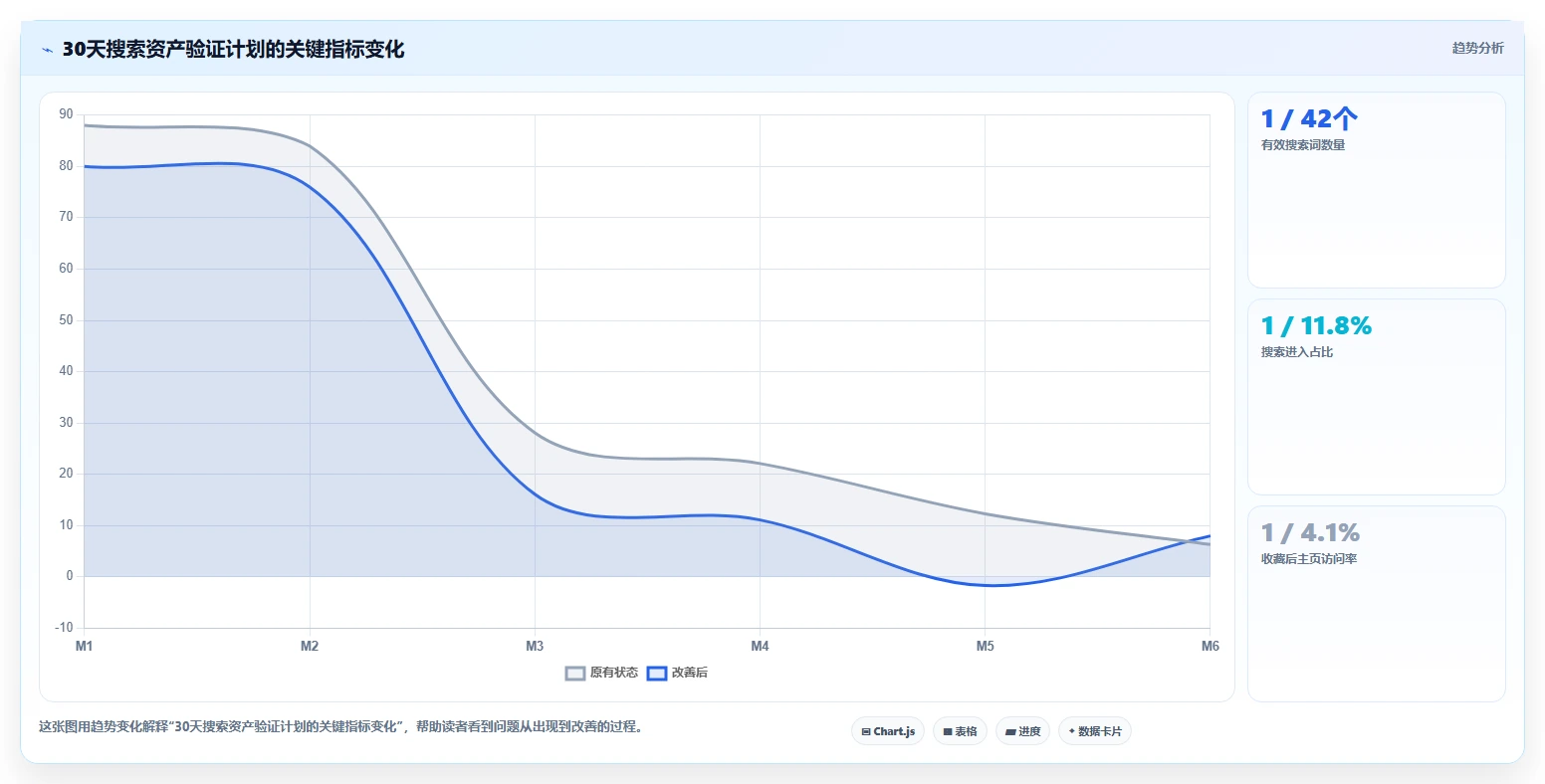This screenshot has height=784, width=1545.
Task: Click the M5 x-axis label
Action: coord(985,646)
